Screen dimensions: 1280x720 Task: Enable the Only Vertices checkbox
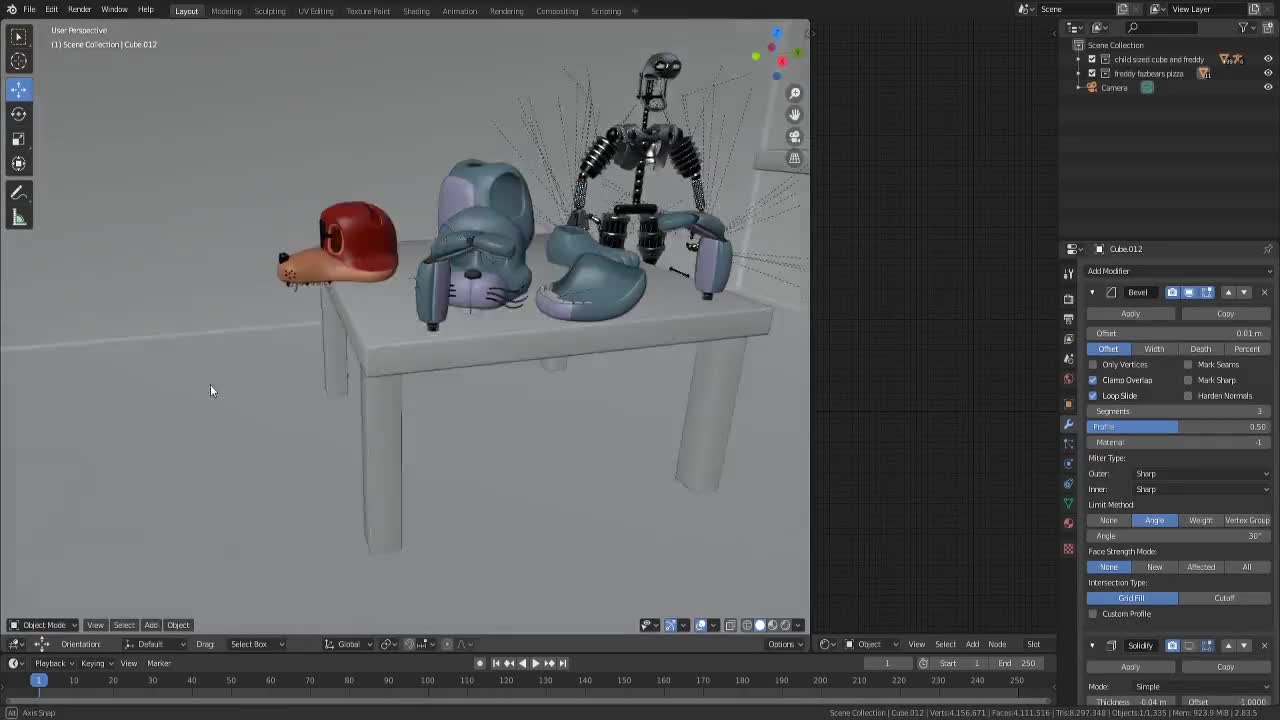(1093, 365)
